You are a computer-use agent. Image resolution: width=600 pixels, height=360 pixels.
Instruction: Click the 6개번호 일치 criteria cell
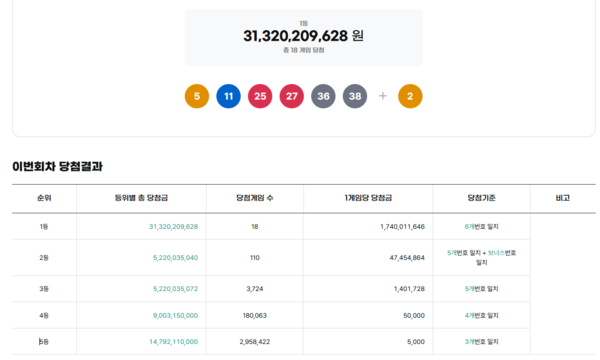point(481,226)
